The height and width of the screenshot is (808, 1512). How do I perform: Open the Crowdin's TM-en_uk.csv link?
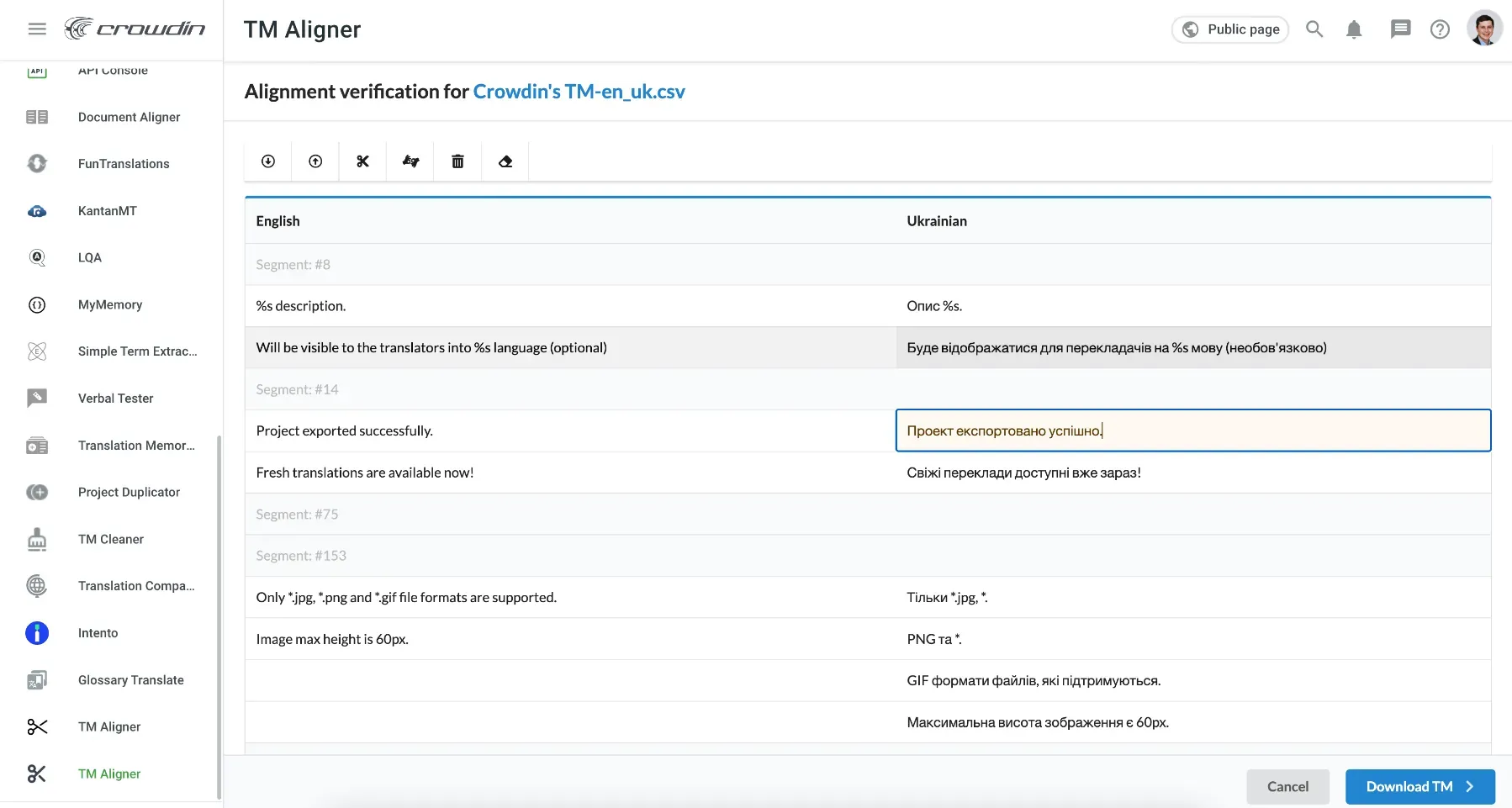[x=579, y=92]
